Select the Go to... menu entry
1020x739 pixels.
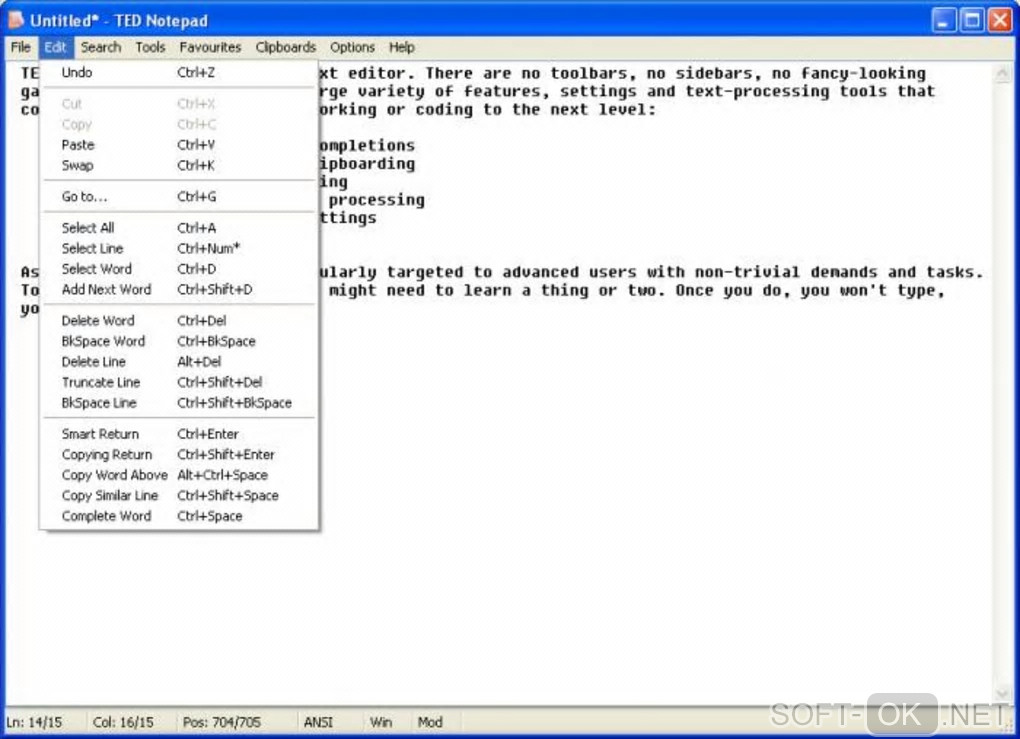click(x=179, y=196)
